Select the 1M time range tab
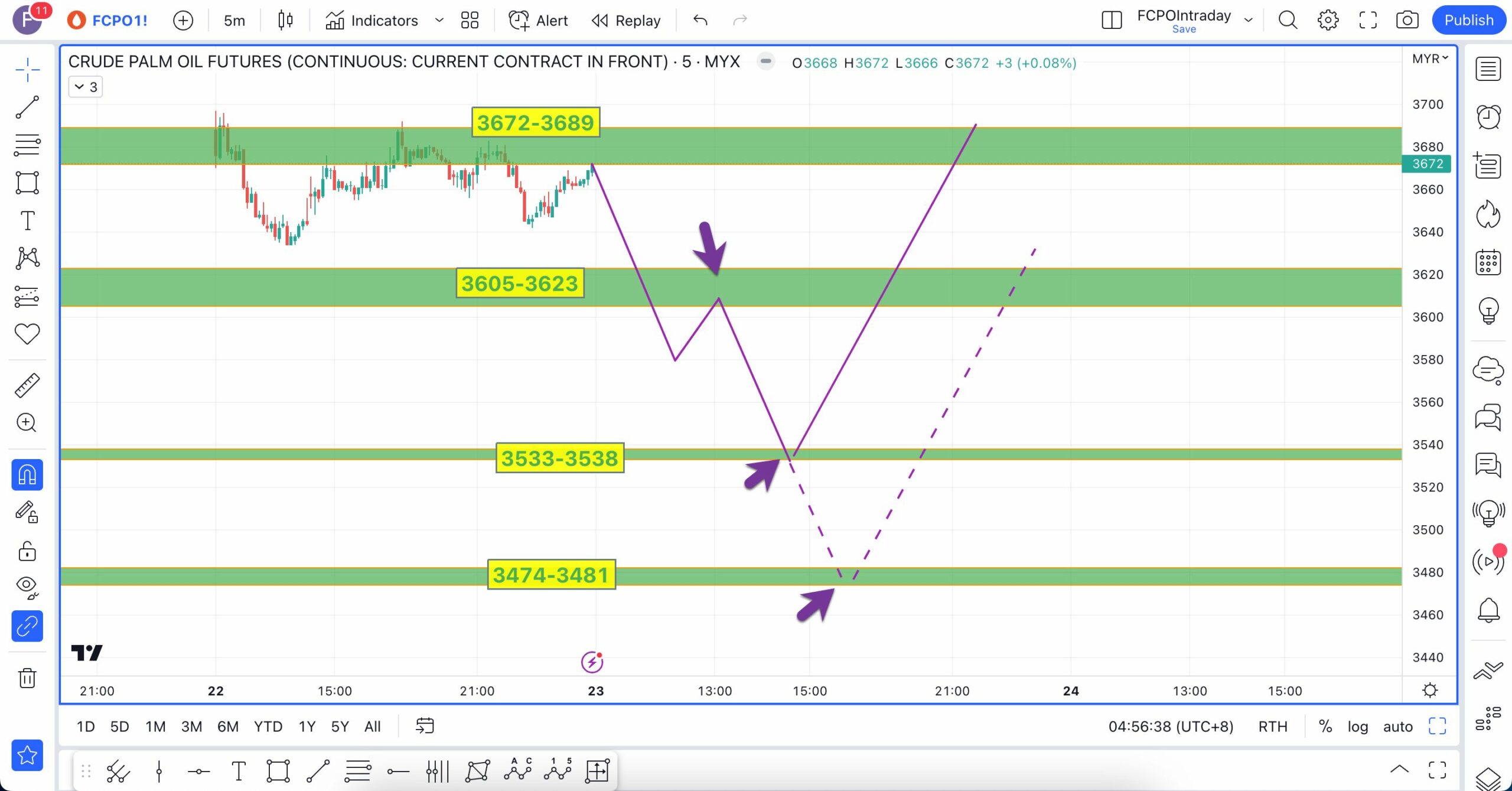The width and height of the screenshot is (1512, 791). (155, 727)
